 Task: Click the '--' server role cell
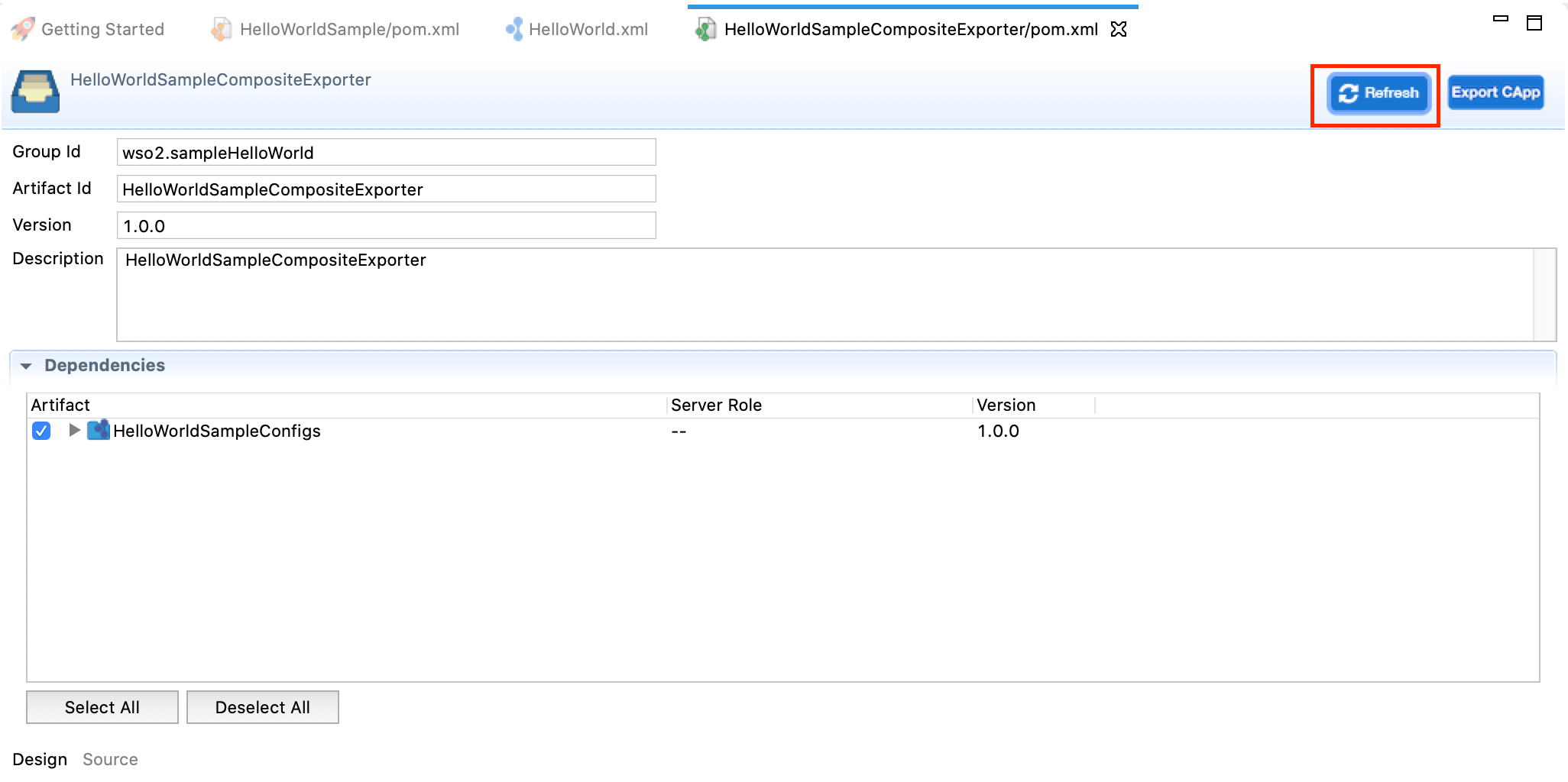(679, 431)
